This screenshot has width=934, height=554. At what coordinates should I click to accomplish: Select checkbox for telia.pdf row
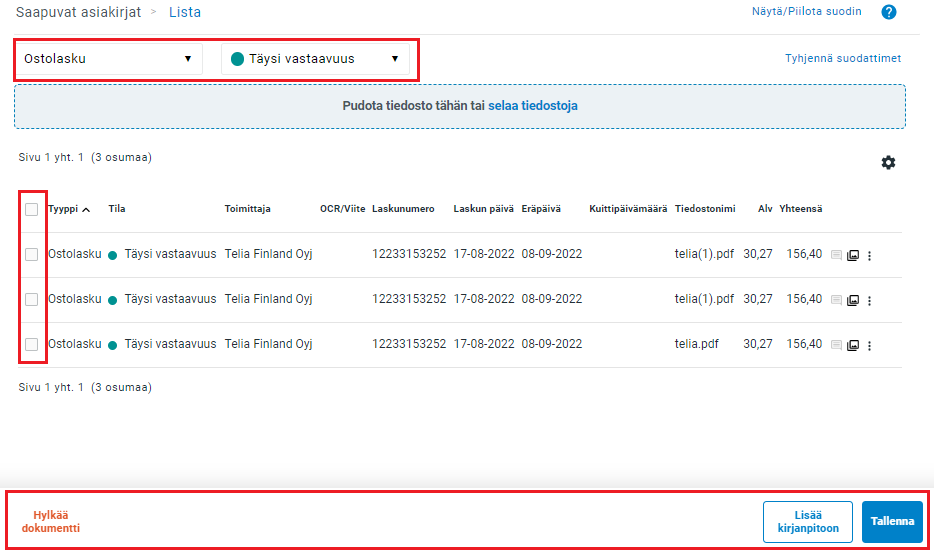pos(32,344)
